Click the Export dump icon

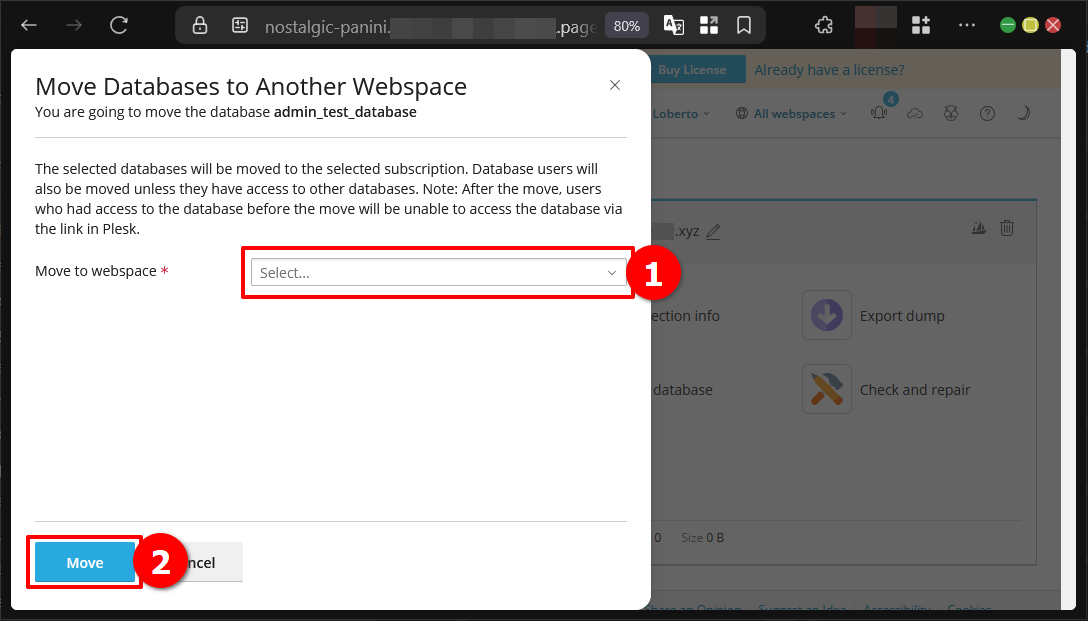tap(827, 315)
